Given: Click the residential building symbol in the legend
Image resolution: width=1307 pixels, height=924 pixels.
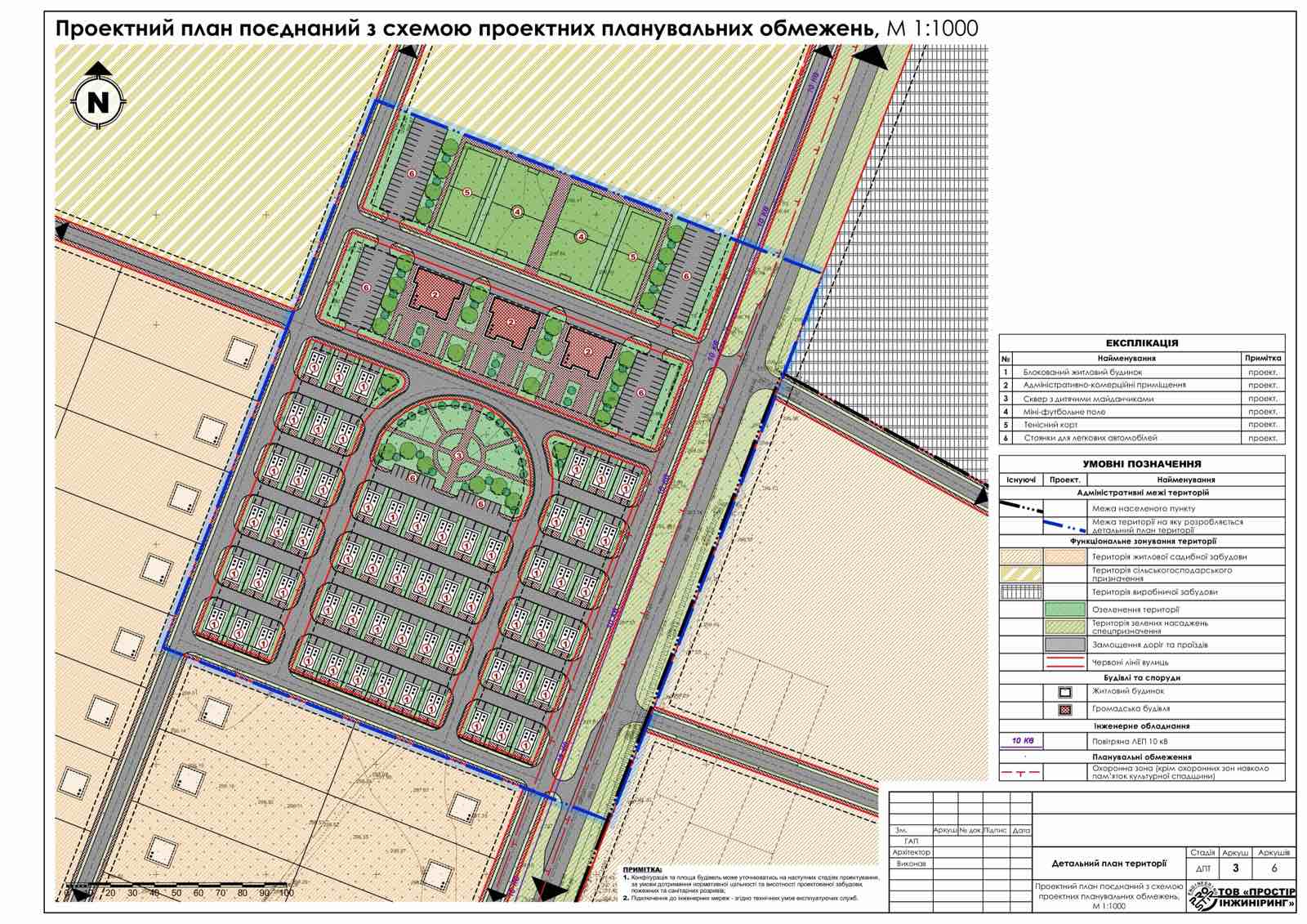Looking at the screenshot, I should tap(1064, 692).
